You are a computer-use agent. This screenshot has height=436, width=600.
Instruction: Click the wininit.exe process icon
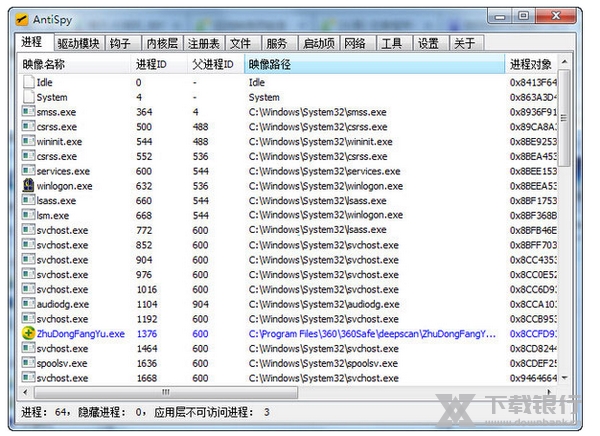point(28,141)
